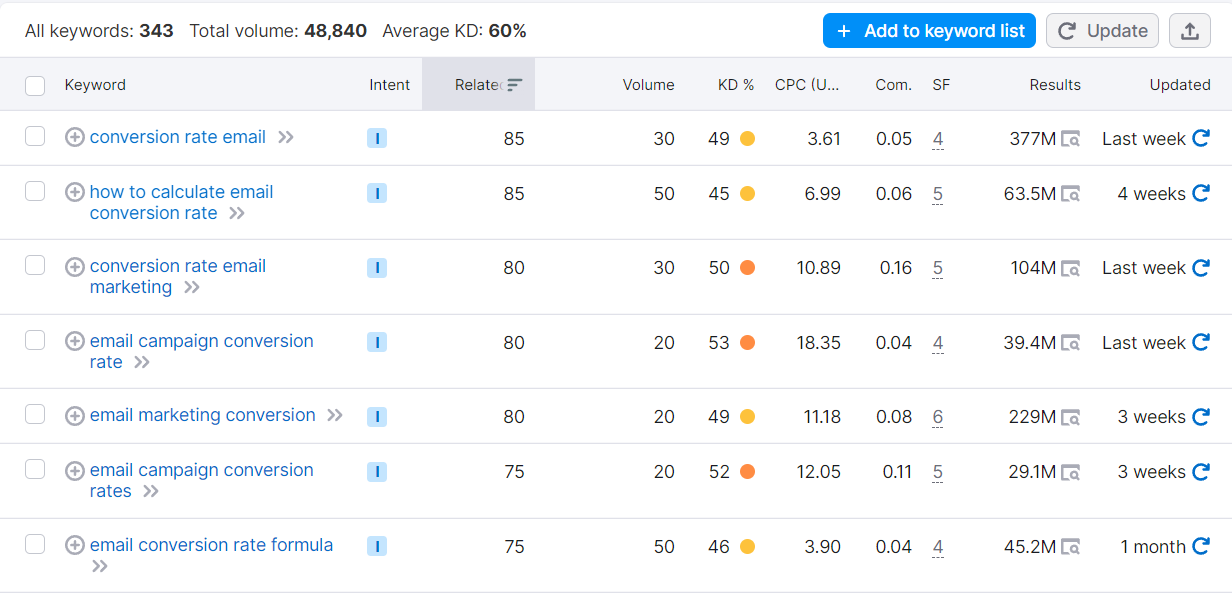Open SERP view icon next to 229M
Viewport: 1232px width, 593px height.
(1071, 417)
